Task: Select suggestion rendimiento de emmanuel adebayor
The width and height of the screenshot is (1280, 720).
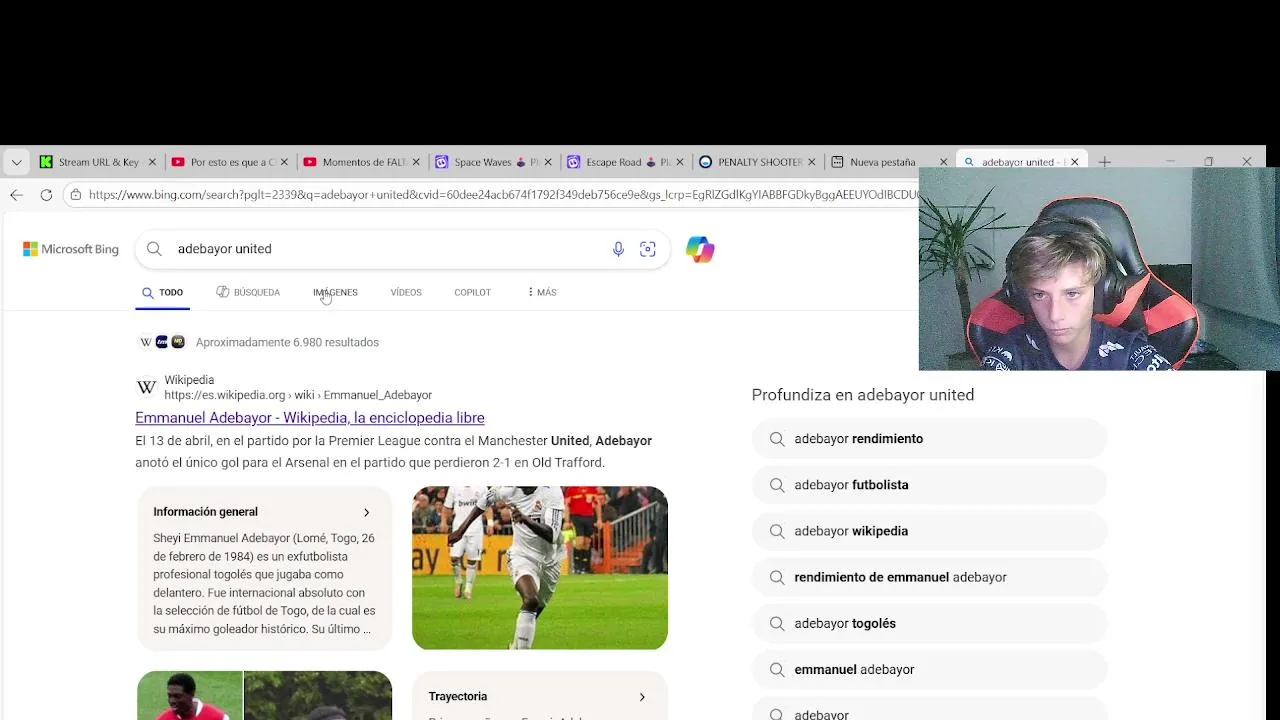Action: pyautogui.click(x=929, y=577)
